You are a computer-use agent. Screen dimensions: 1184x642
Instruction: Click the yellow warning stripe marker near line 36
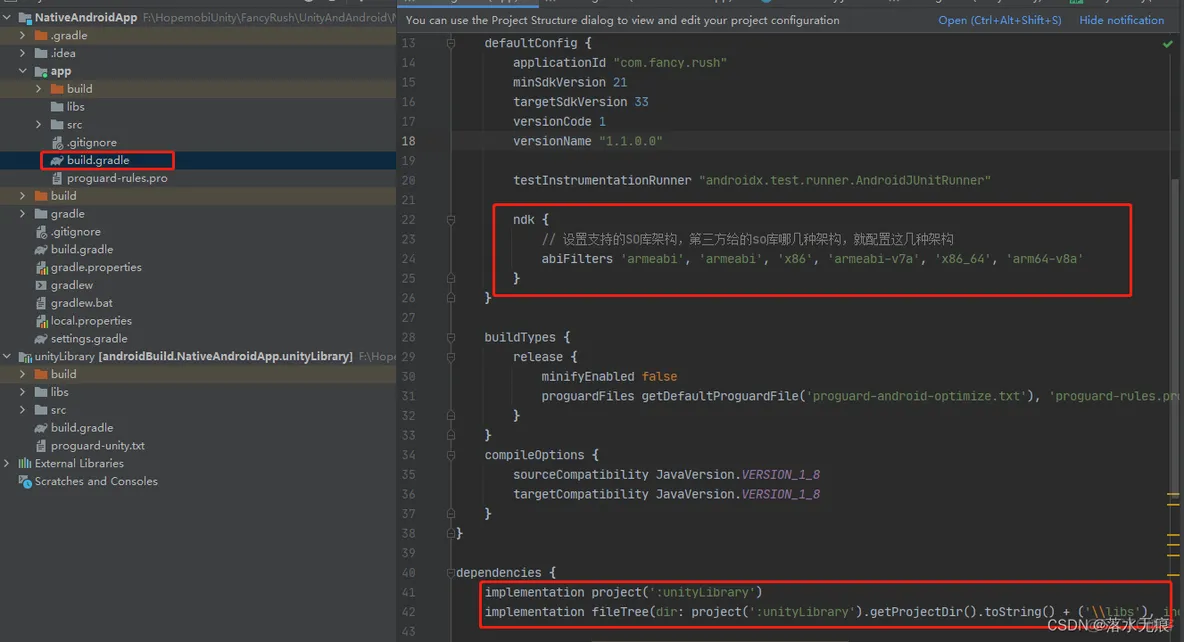click(1173, 496)
